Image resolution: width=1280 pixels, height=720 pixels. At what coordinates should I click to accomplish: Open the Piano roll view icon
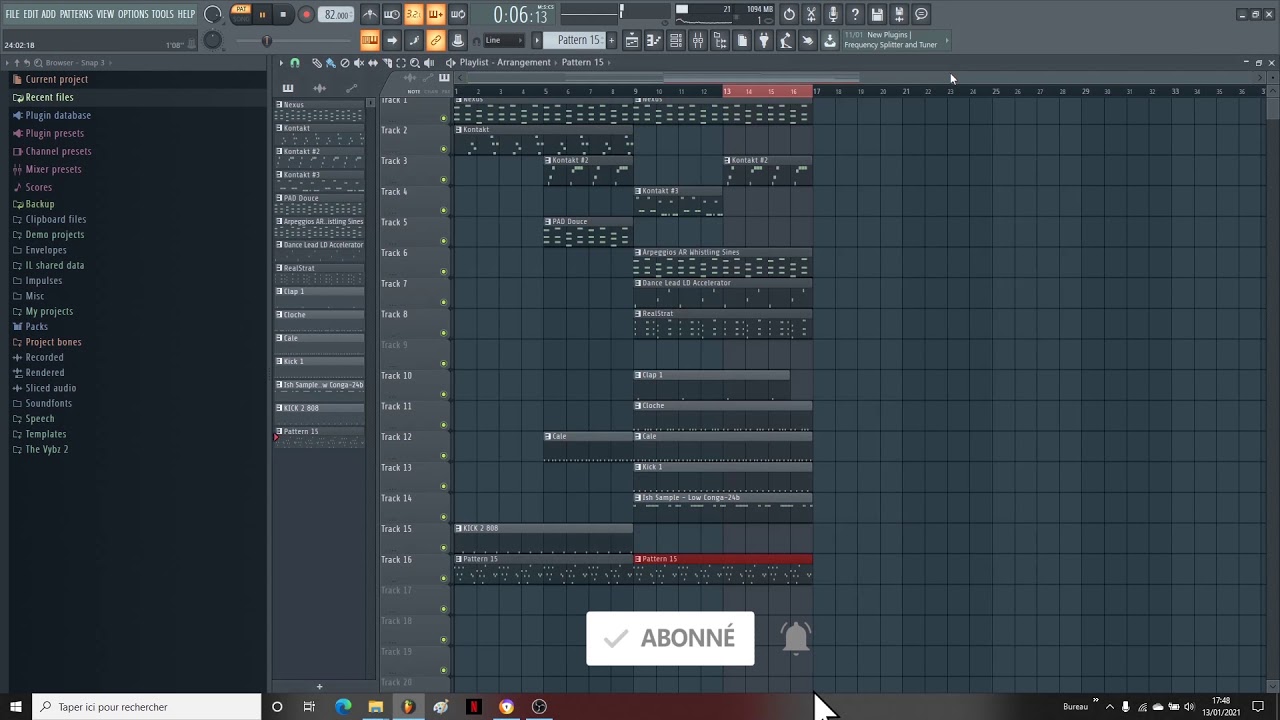pyautogui.click(x=654, y=40)
